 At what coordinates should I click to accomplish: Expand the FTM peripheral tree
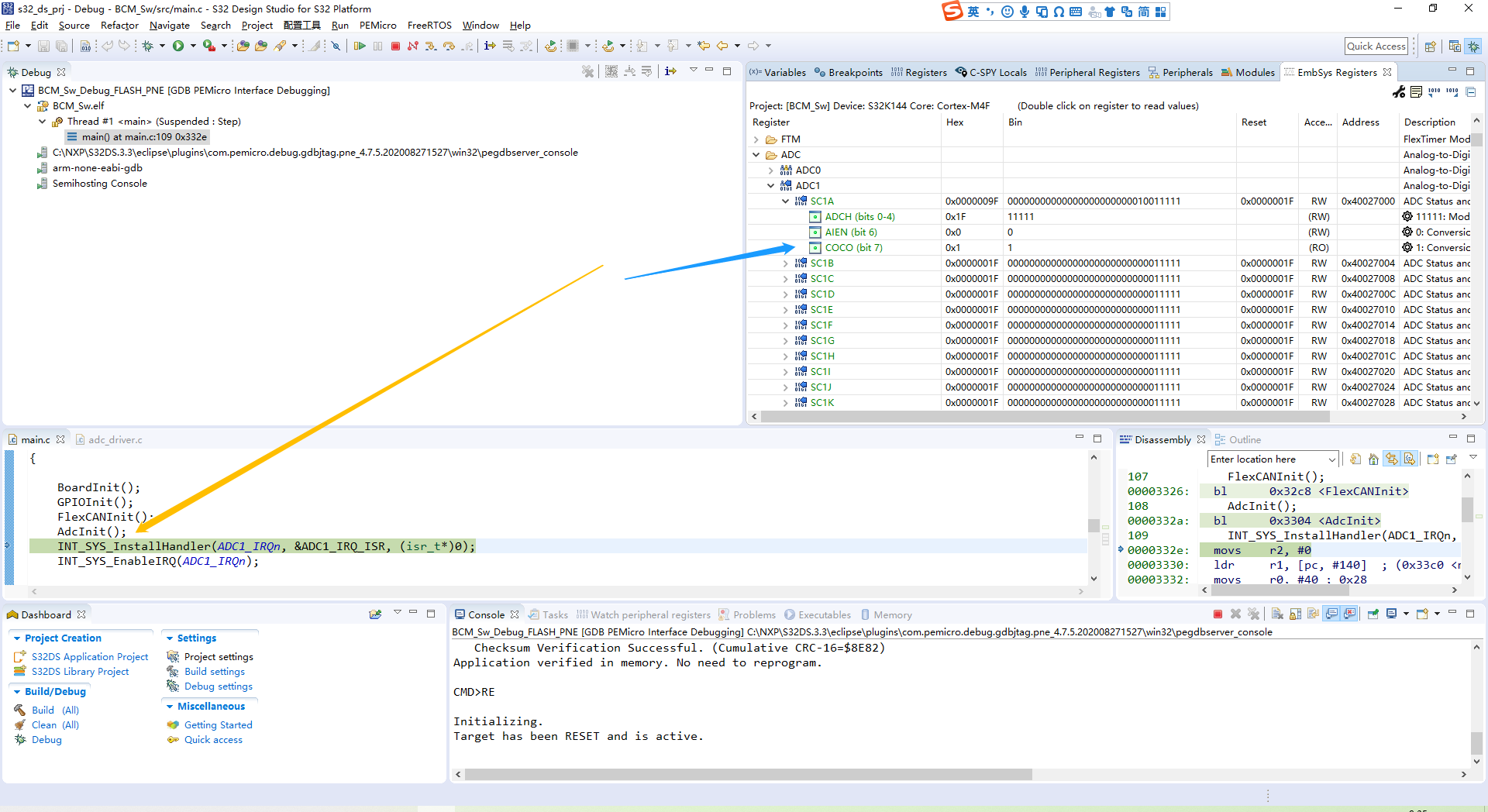pyautogui.click(x=756, y=139)
